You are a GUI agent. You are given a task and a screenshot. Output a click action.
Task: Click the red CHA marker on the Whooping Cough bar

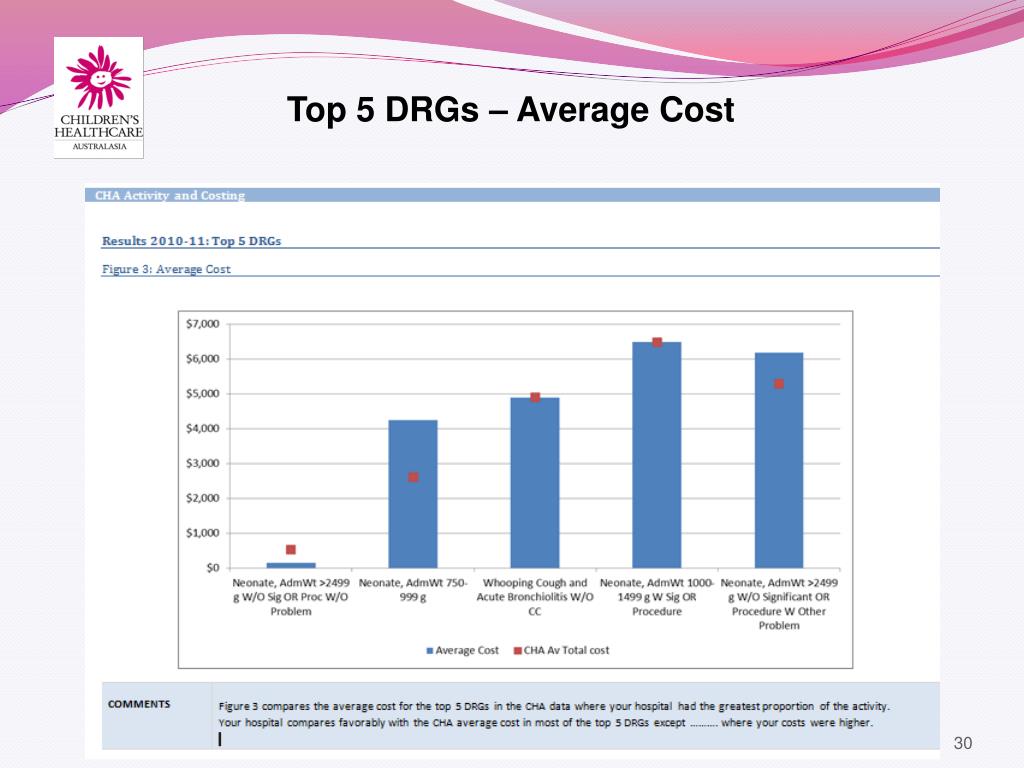[535, 397]
